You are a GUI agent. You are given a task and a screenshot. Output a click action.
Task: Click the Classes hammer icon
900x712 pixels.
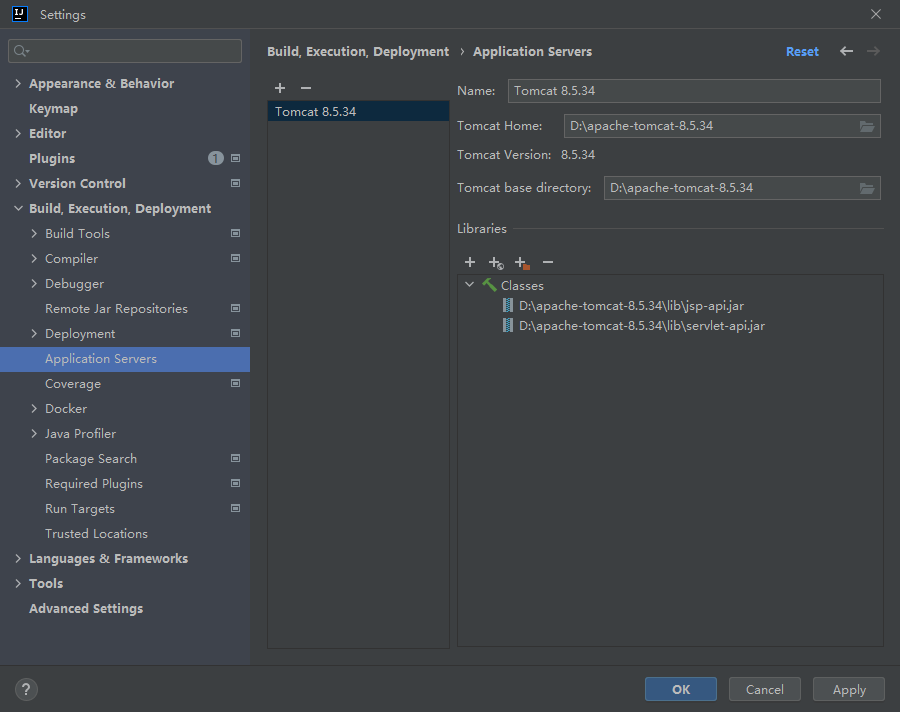pyautogui.click(x=489, y=285)
